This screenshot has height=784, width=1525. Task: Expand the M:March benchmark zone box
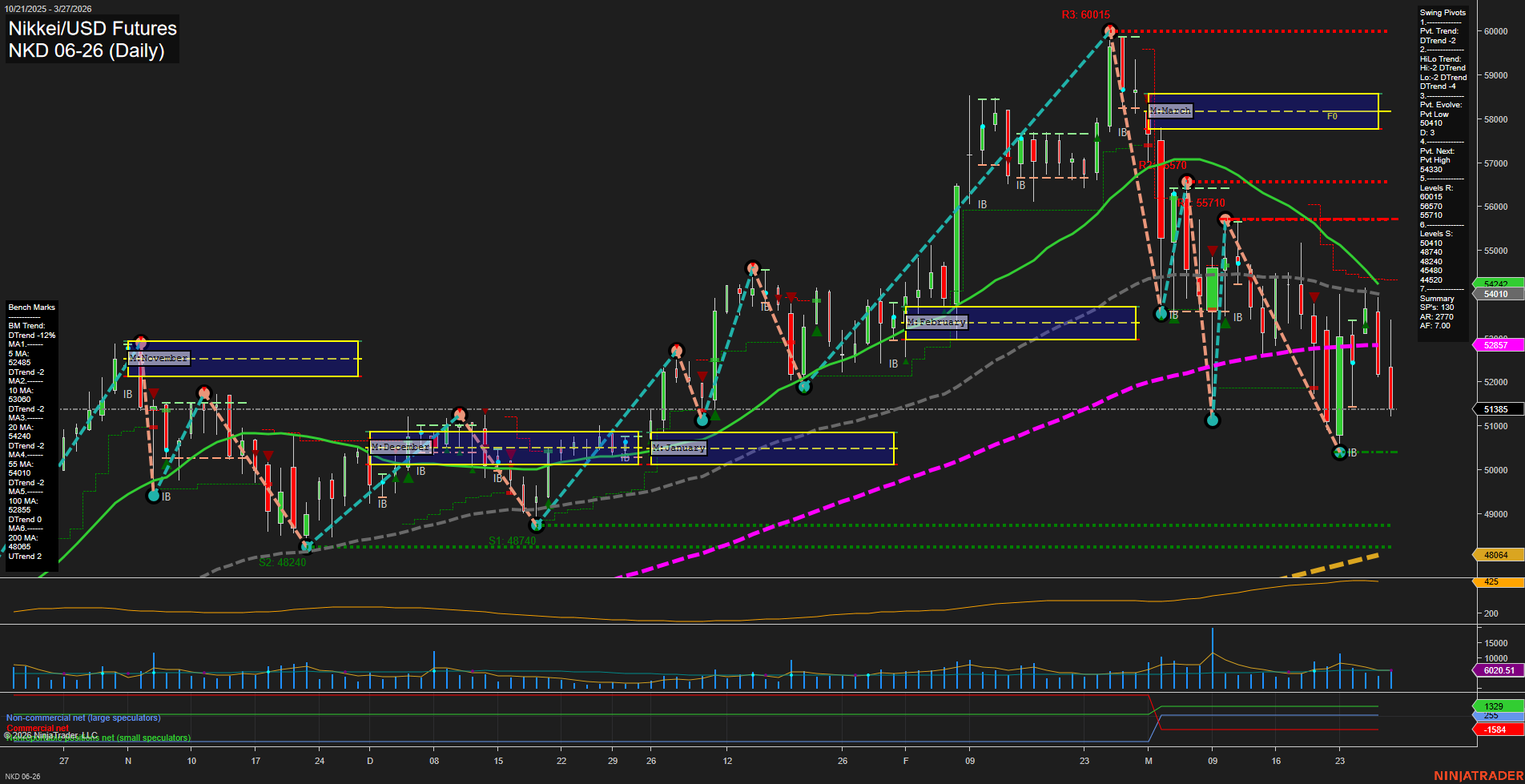pos(1169,111)
